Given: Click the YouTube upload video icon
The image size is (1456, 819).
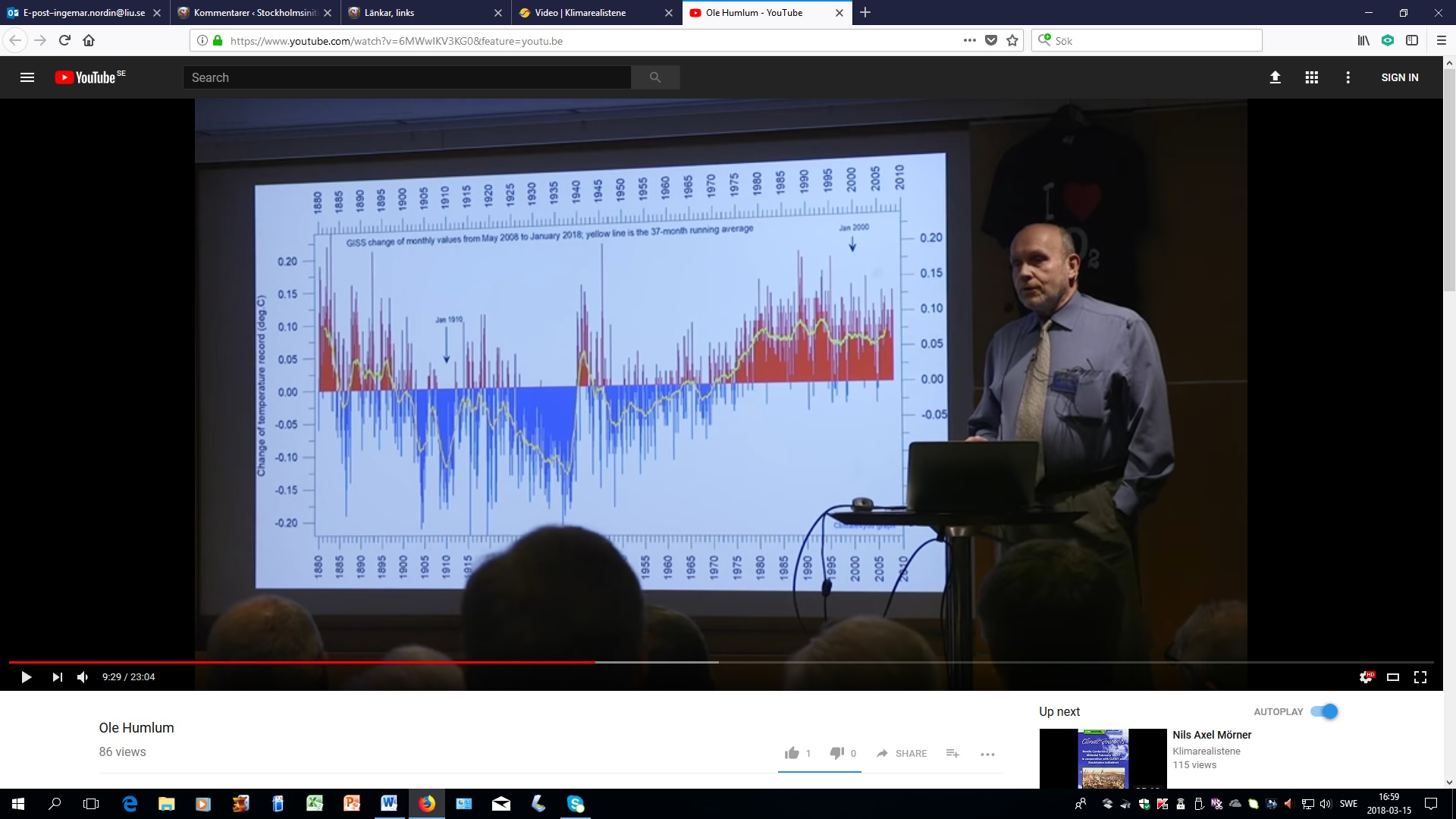Looking at the screenshot, I should click(x=1276, y=77).
